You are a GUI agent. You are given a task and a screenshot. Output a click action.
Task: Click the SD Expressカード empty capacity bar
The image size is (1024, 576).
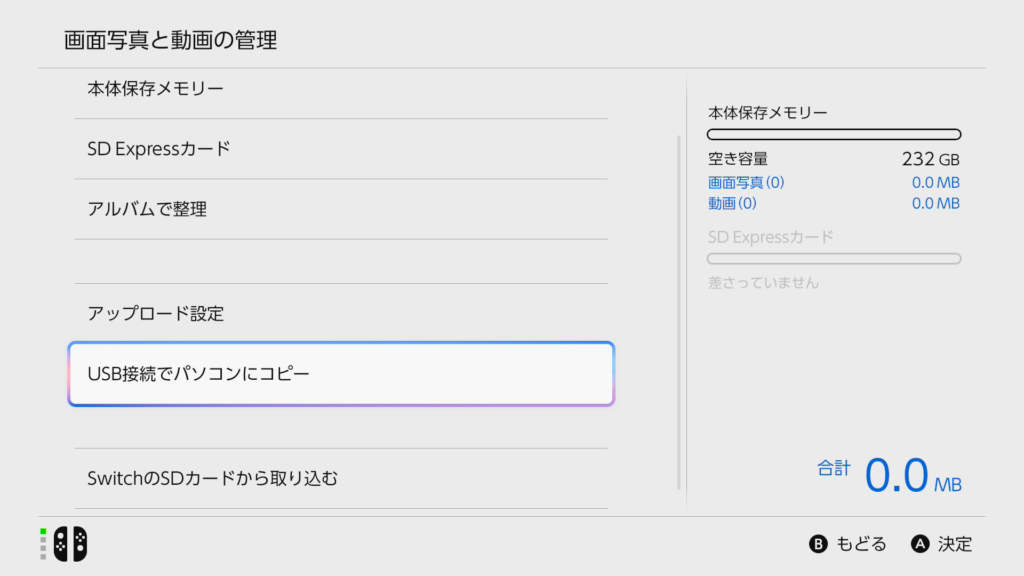pyautogui.click(x=834, y=259)
